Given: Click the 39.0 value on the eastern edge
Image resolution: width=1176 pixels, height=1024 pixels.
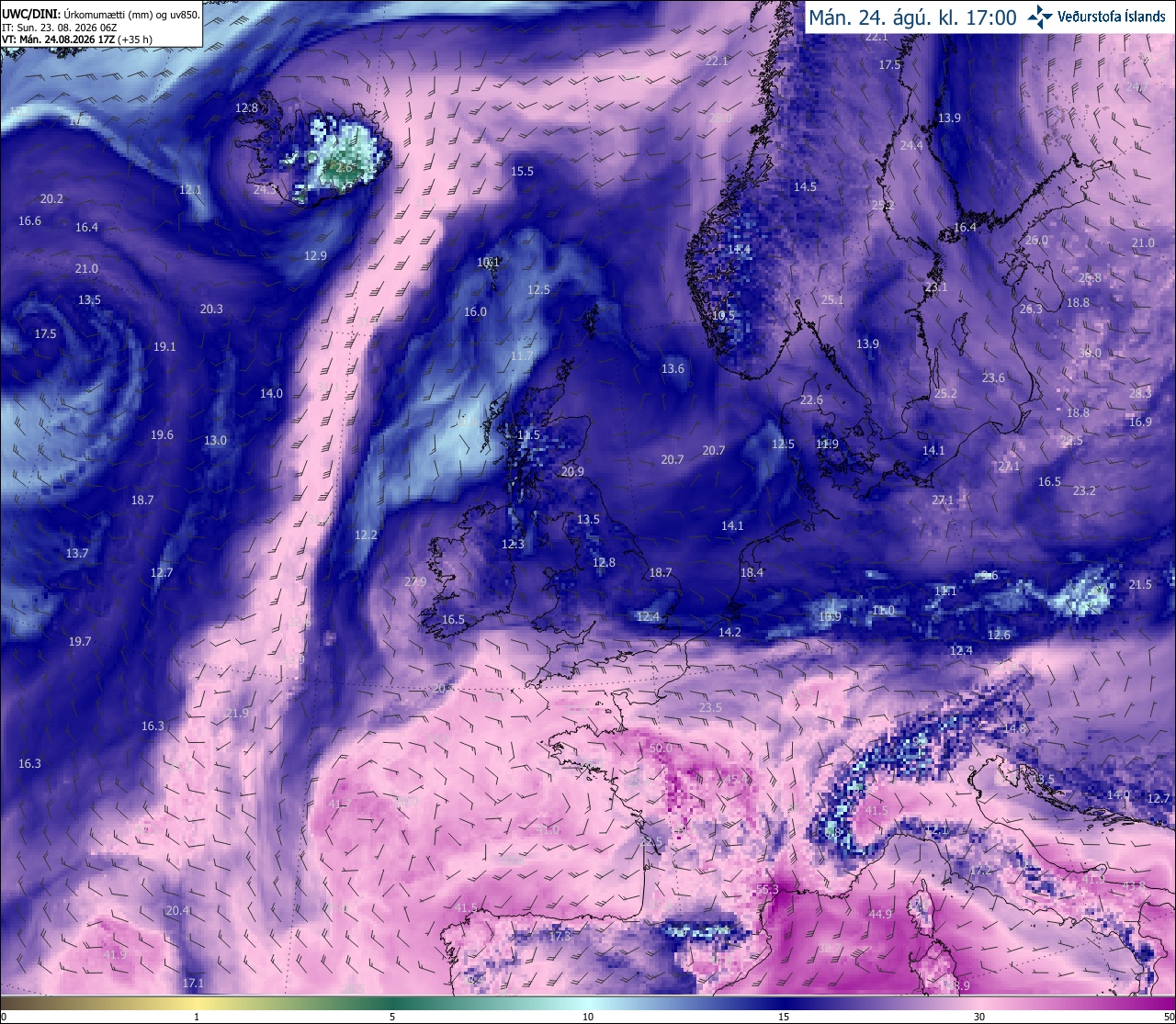Looking at the screenshot, I should [1090, 353].
